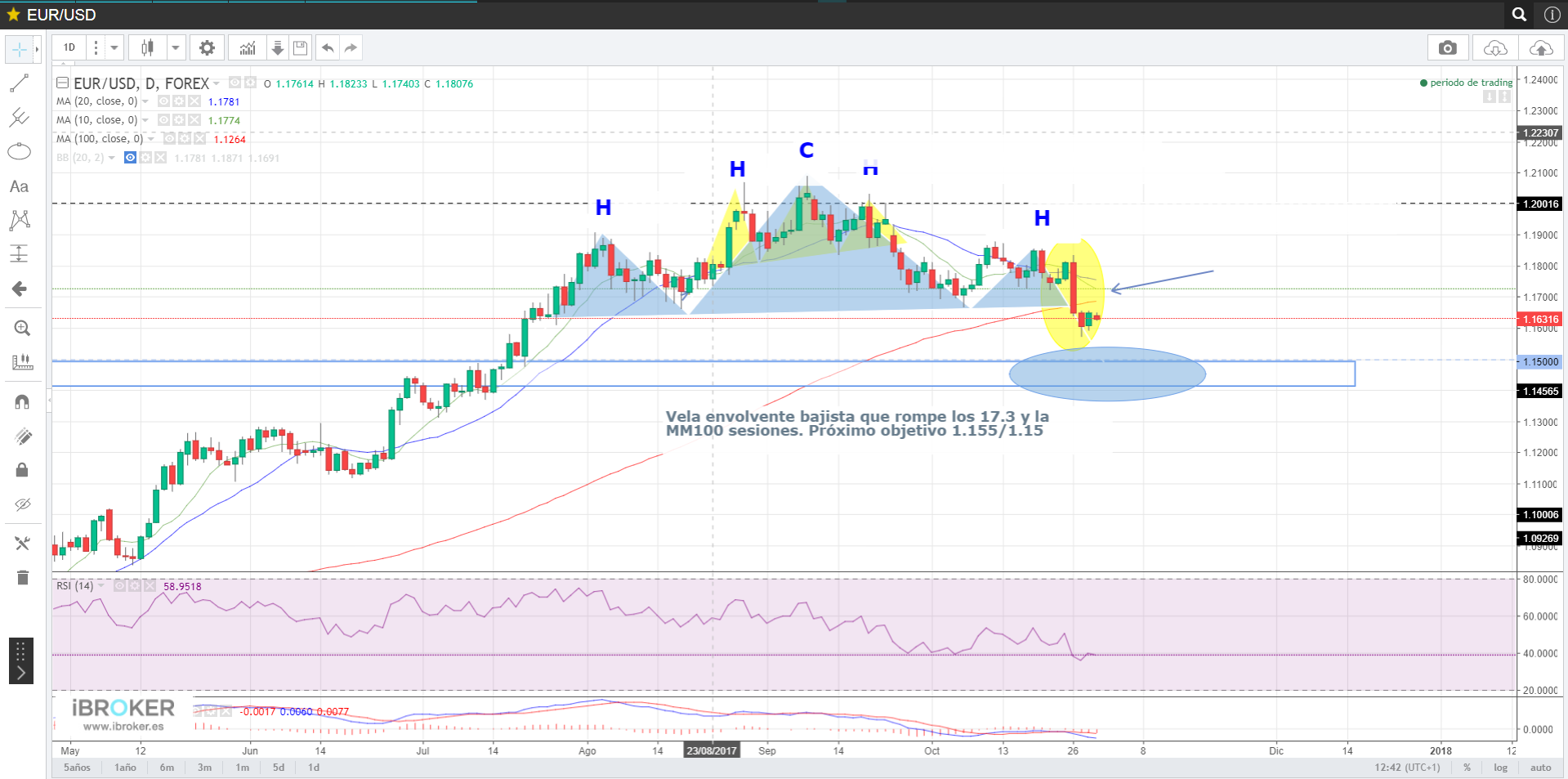
Task: Redo the last chart action
Action: [x=351, y=47]
